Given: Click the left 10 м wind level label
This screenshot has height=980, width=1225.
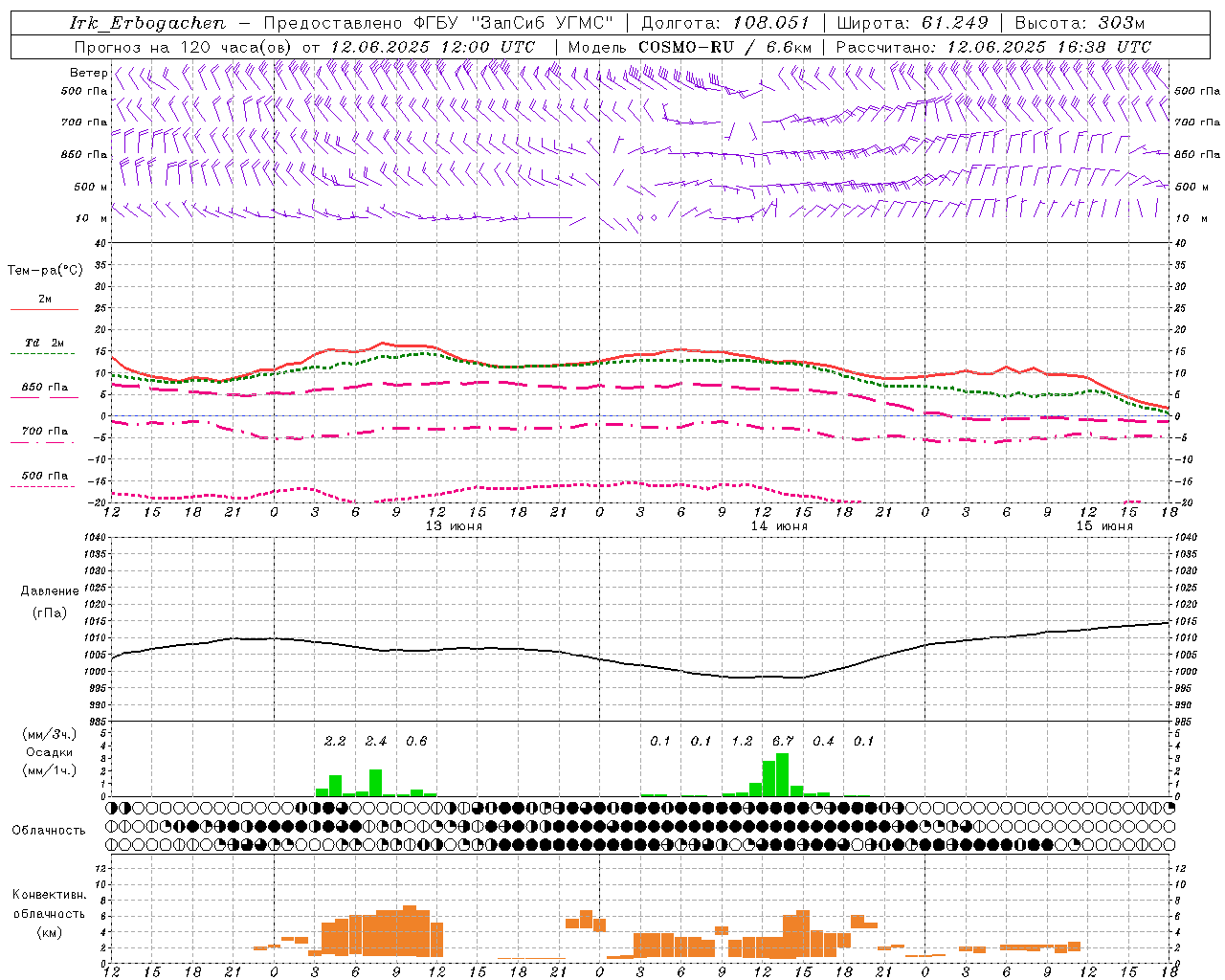Looking at the screenshot, I should [91, 218].
